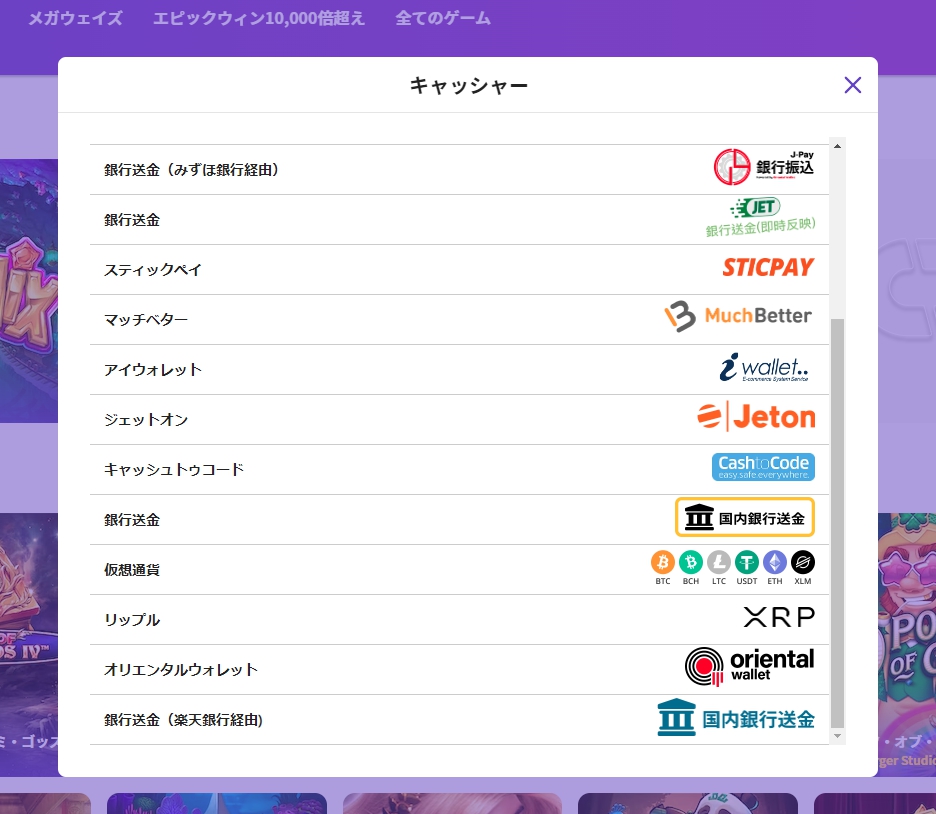
Task: Close the キャッシャー dialog with the X
Action: (852, 85)
